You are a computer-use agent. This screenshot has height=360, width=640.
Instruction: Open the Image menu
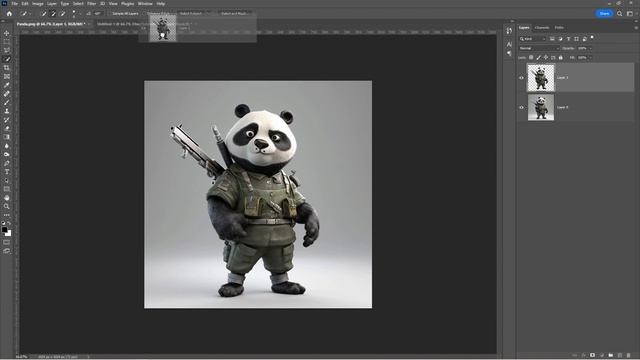tap(38, 4)
